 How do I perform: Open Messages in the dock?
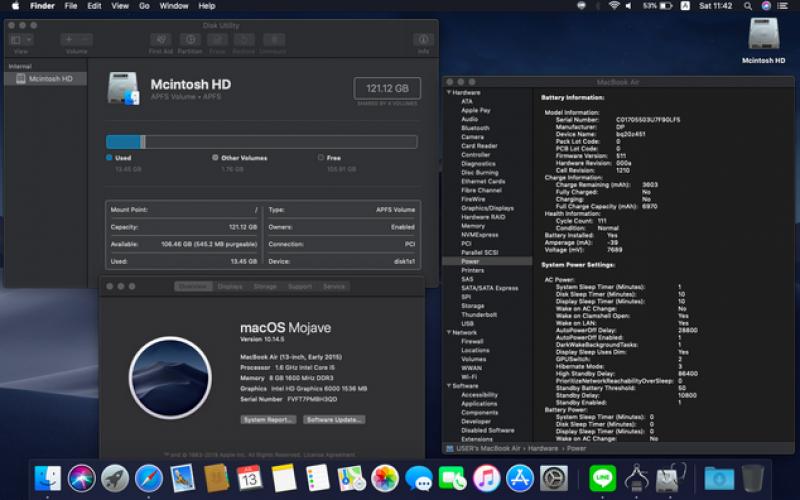(419, 479)
